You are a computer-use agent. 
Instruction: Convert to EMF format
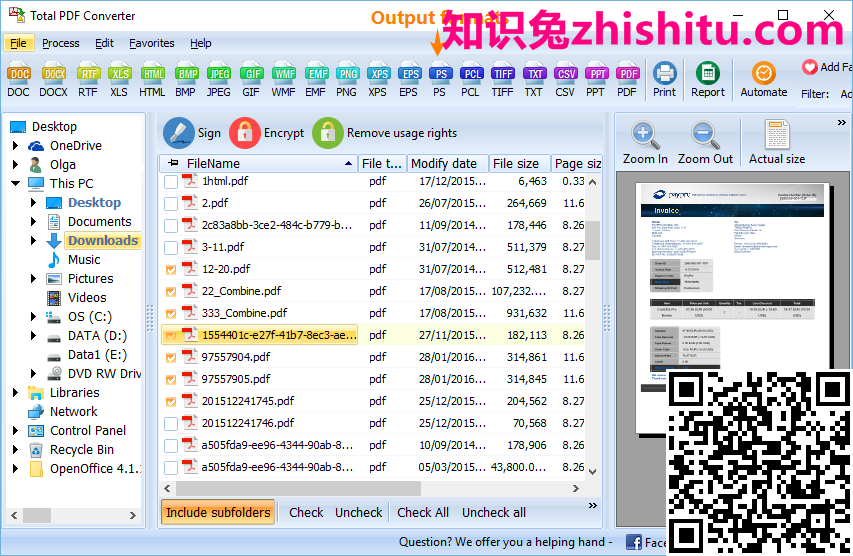(316, 80)
